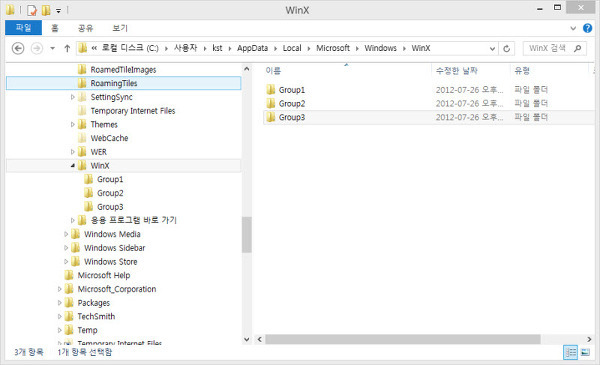
Task: Click Microsoft in the address path
Action: [x=333, y=48]
